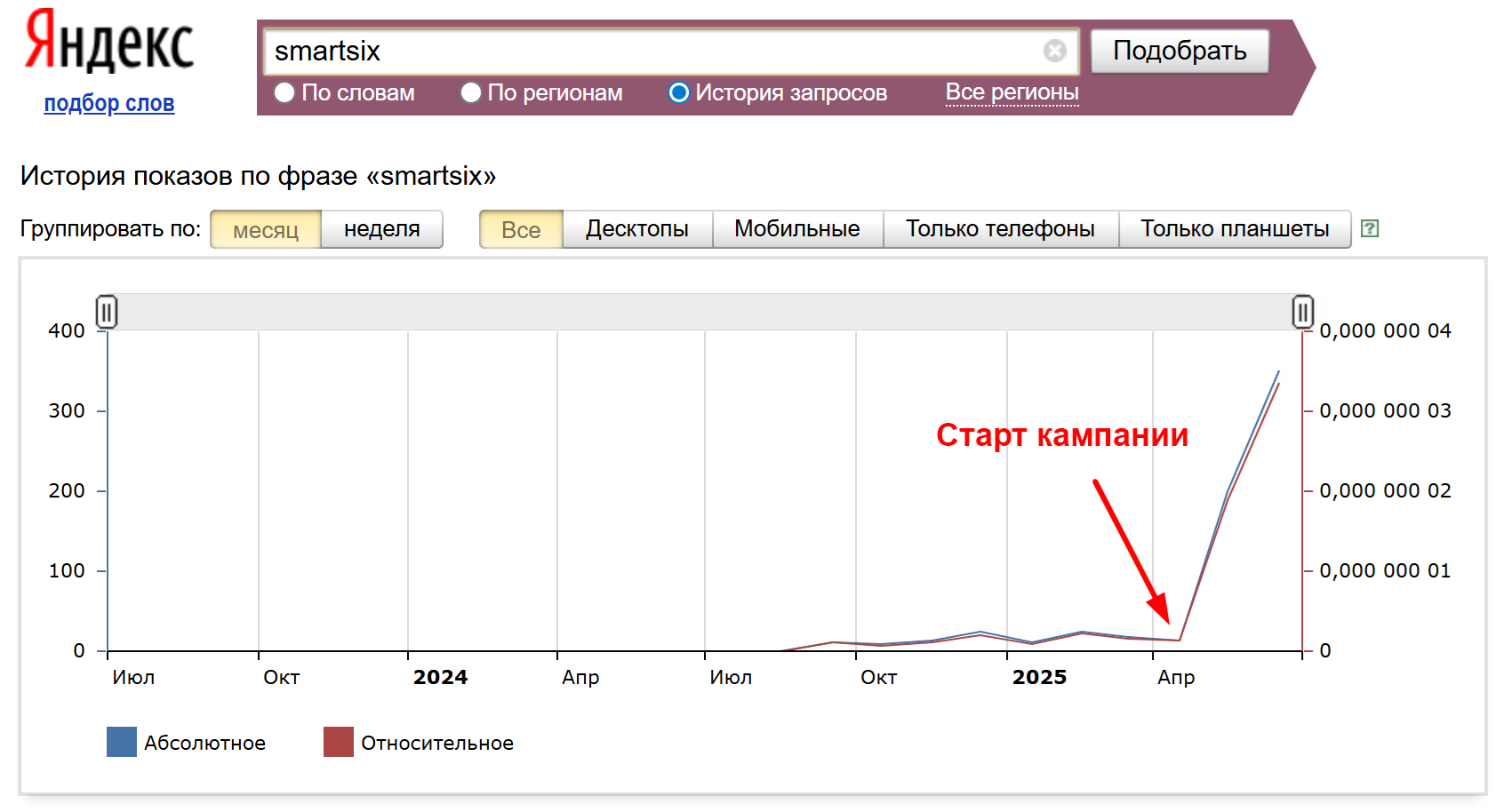Clear the search field with the X icon

point(1054,51)
